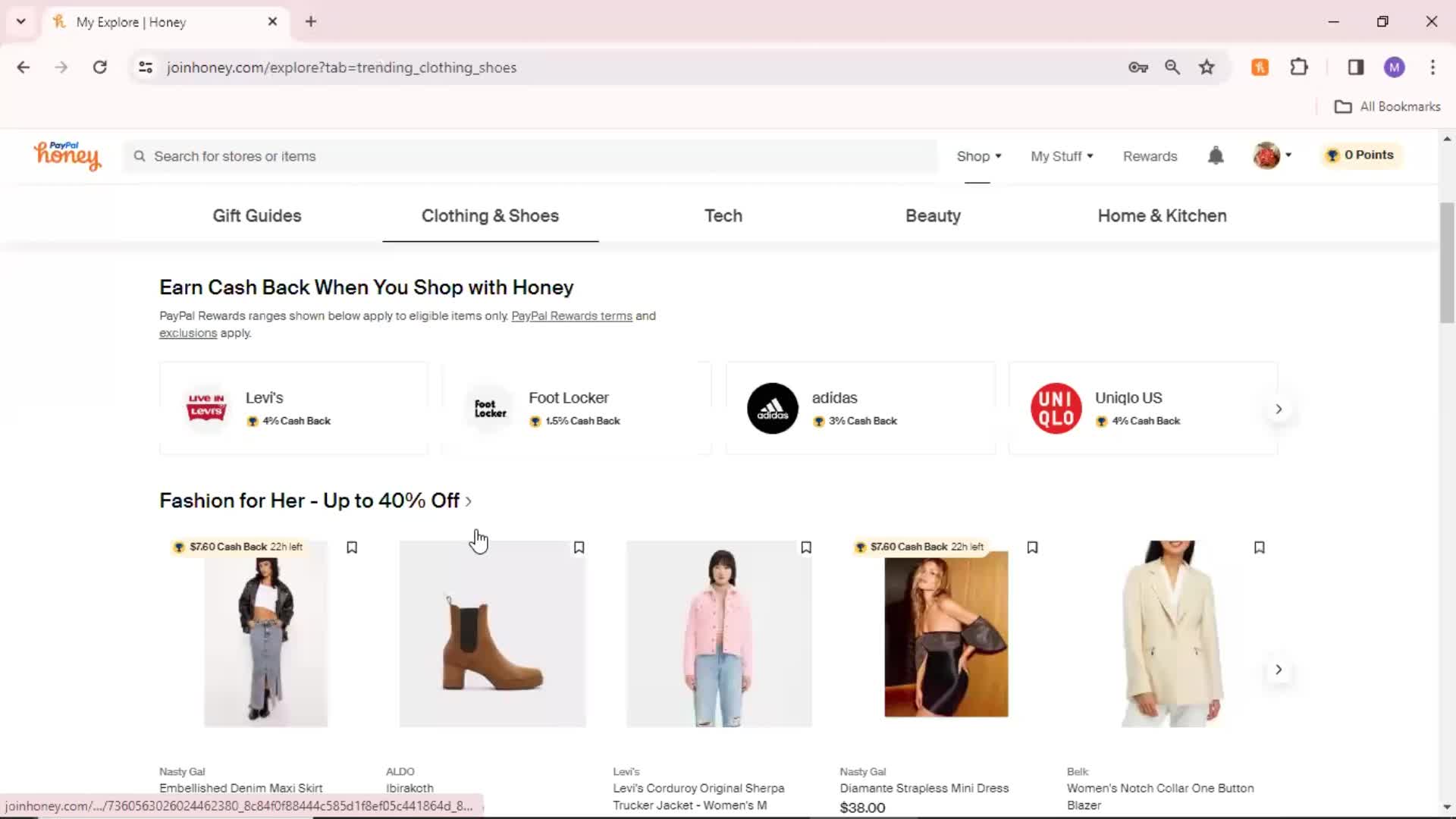Viewport: 1456px width, 819px height.
Task: Open the Extensions puzzle menu
Action: pos(1299,67)
